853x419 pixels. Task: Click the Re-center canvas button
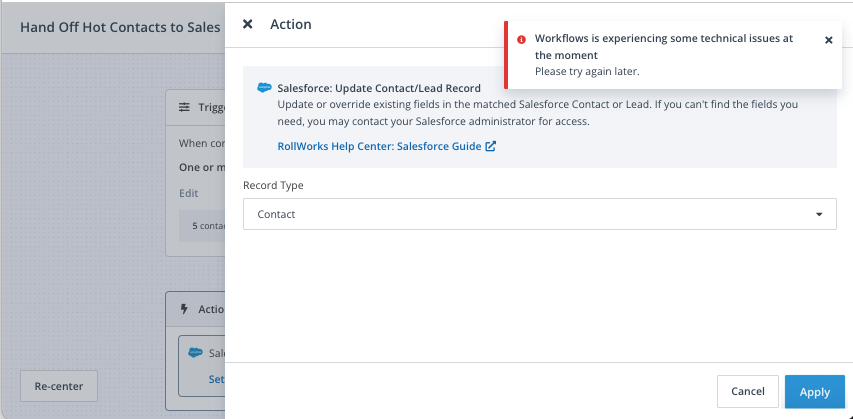59,386
